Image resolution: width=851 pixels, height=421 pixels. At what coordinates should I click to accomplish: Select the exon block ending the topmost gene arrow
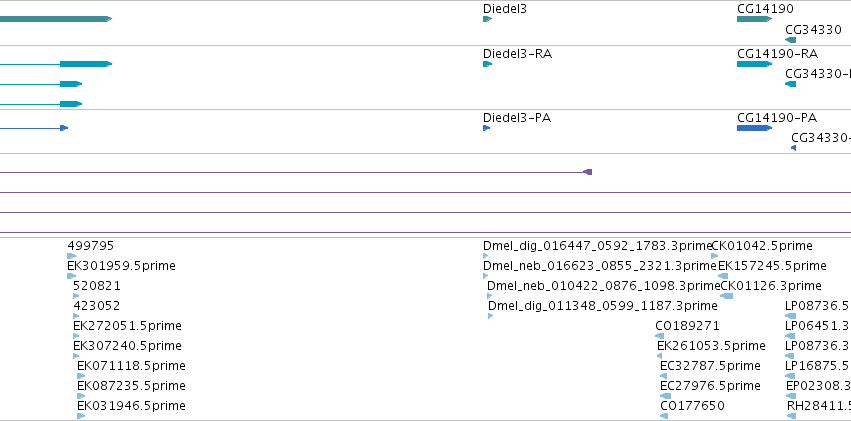point(56,19)
